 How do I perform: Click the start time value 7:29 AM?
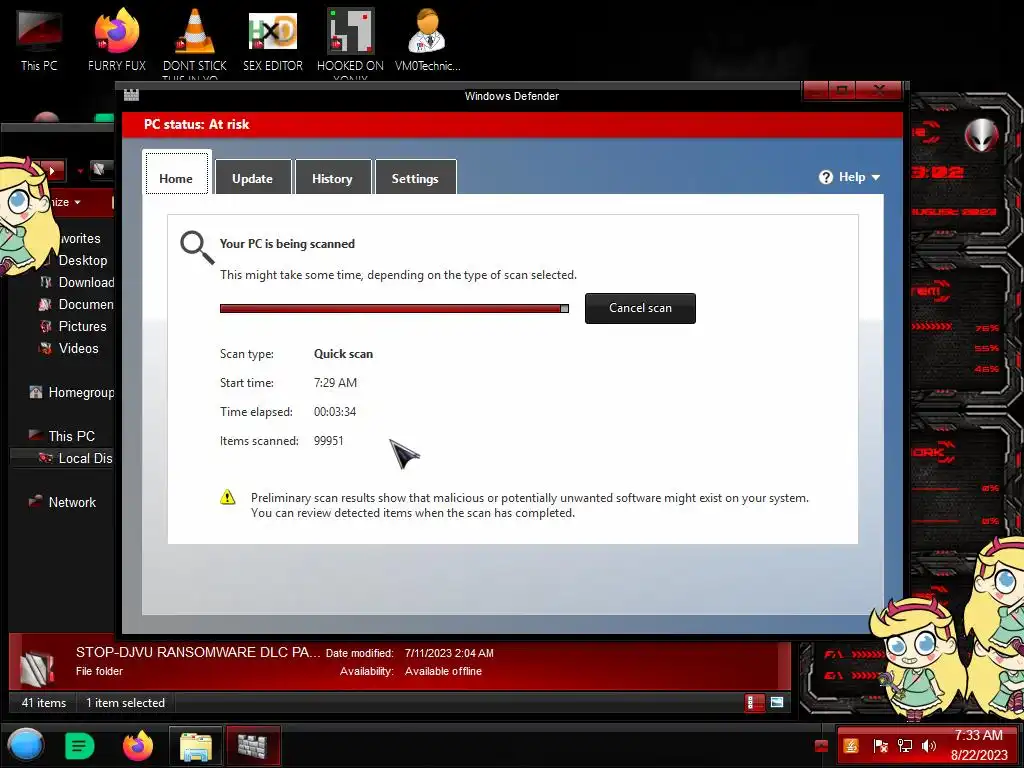(335, 383)
